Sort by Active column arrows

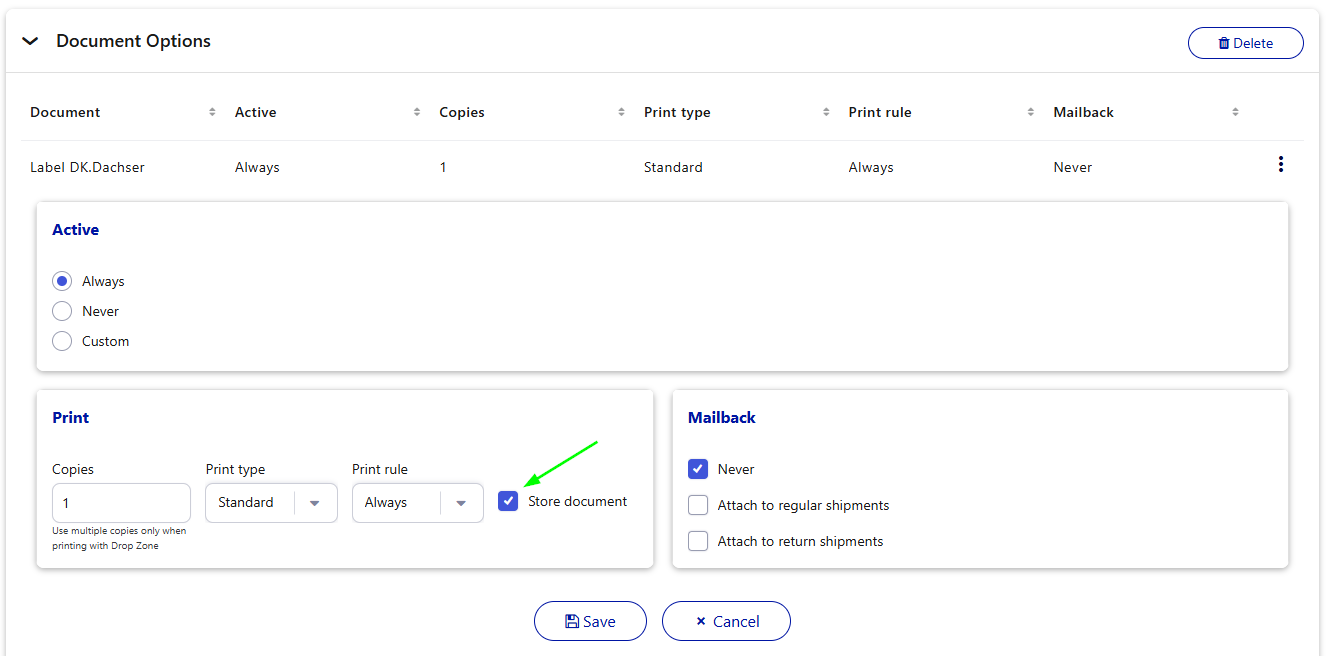[x=417, y=112]
